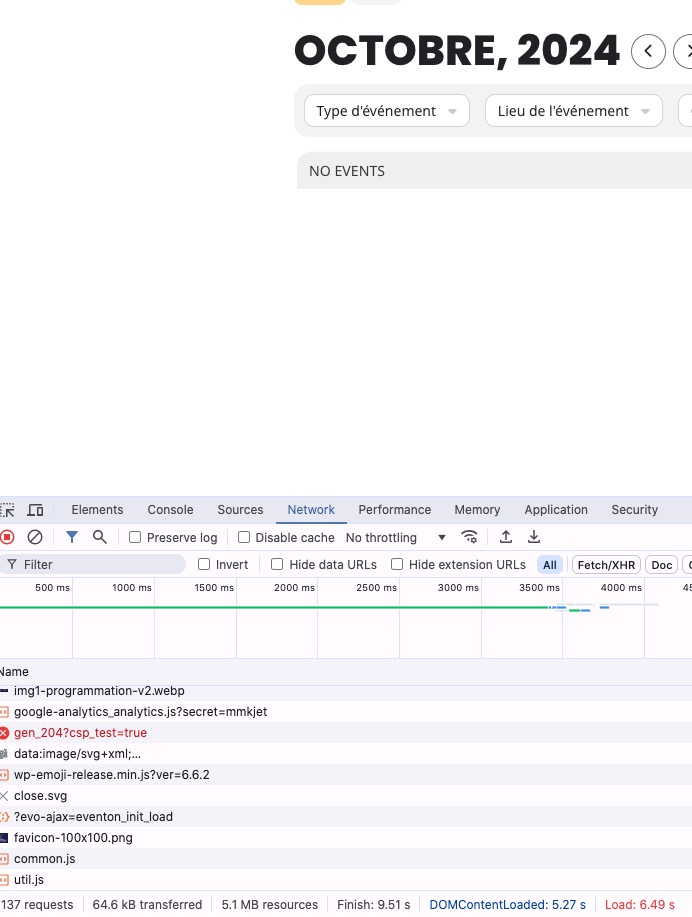Click icon beside google-analytics_analytics.js
The height and width of the screenshot is (917, 692).
pyautogui.click(x=5, y=712)
